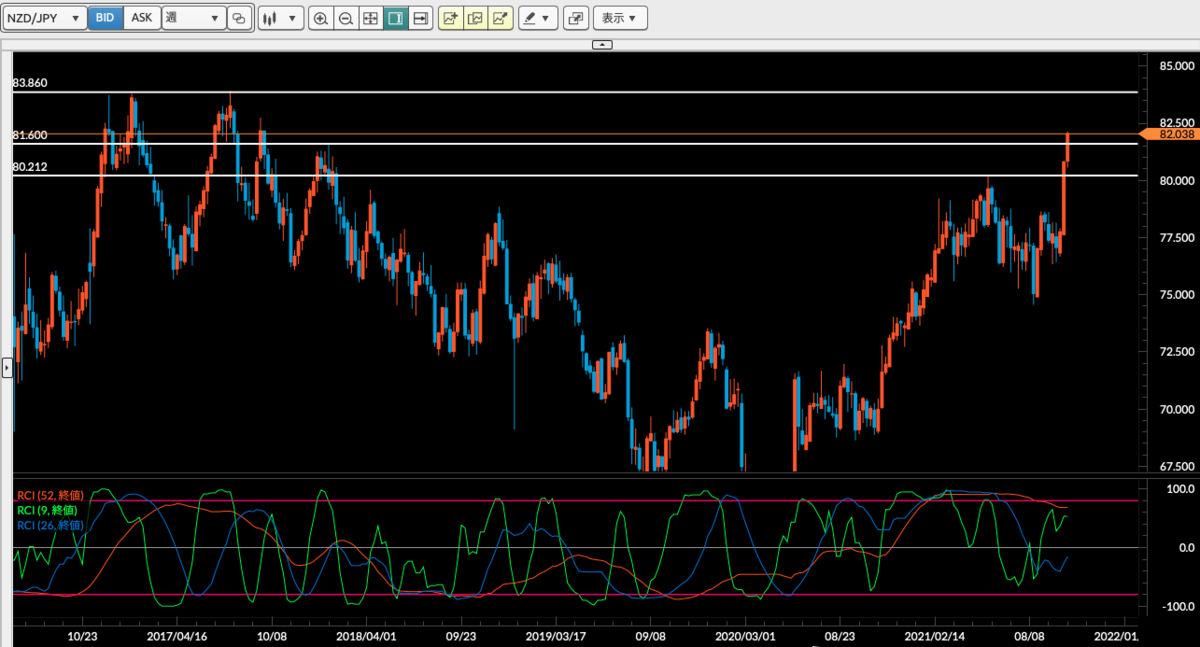Click the add indicator chart icon
Image resolution: width=1200 pixels, height=647 pixels.
click(451, 18)
